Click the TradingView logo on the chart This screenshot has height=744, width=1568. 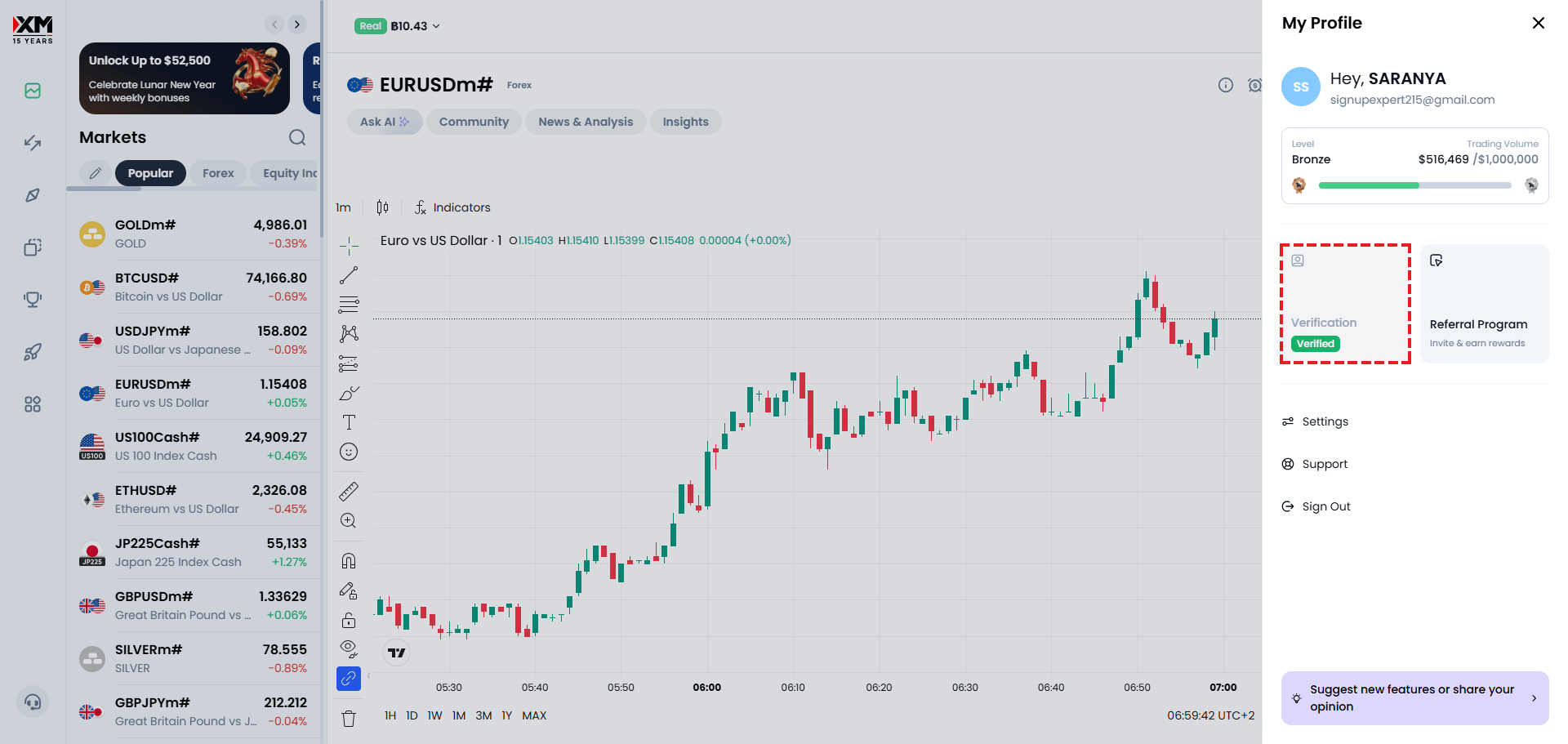pyautogui.click(x=397, y=653)
